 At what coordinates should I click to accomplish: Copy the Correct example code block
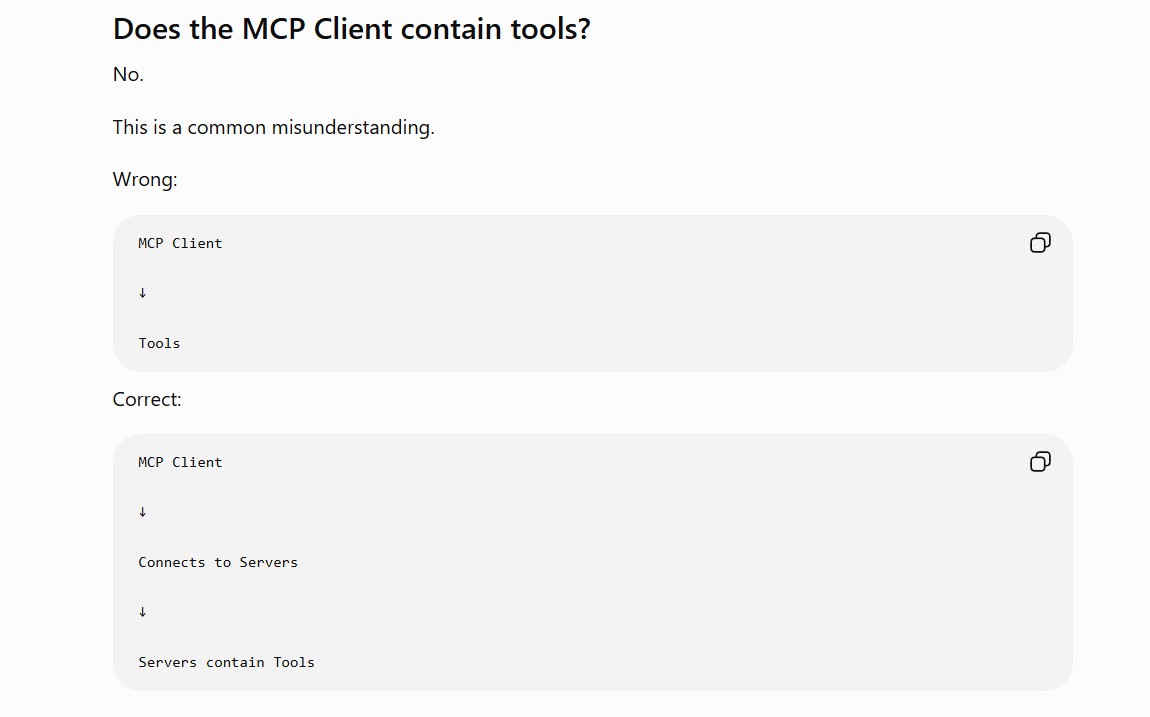(x=1040, y=462)
